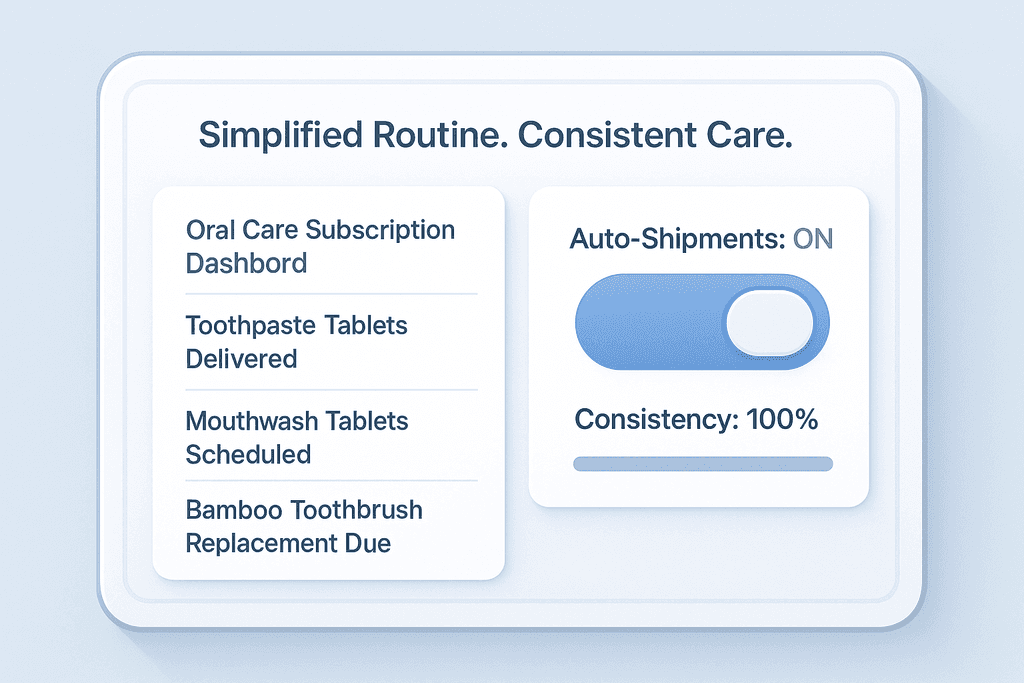Click the word "Dashbord" in the list
The height and width of the screenshot is (683, 1024).
246,264
